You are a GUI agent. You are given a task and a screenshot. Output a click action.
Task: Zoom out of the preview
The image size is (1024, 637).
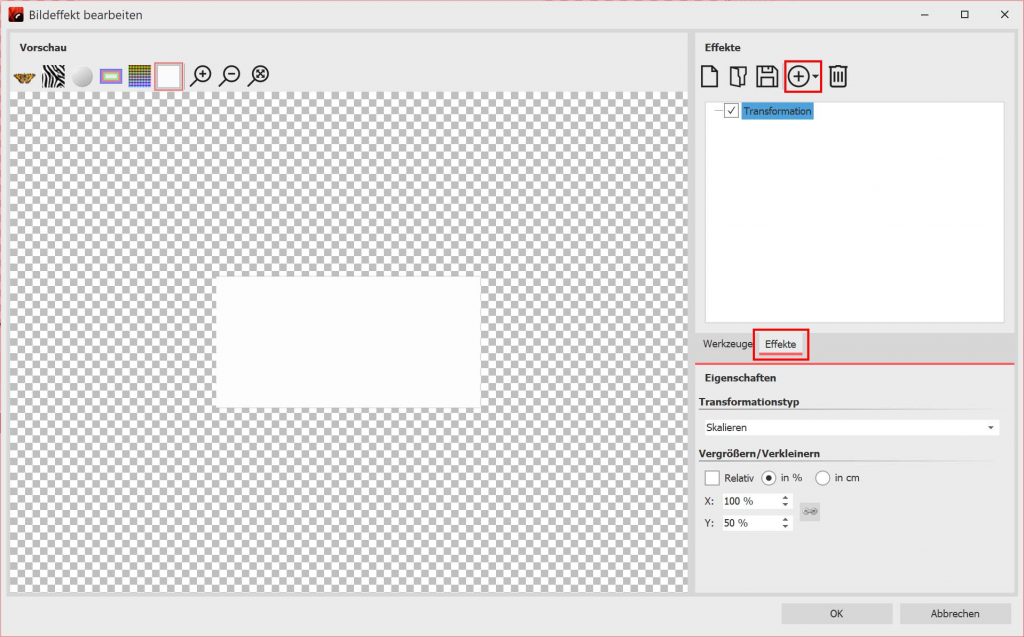229,76
